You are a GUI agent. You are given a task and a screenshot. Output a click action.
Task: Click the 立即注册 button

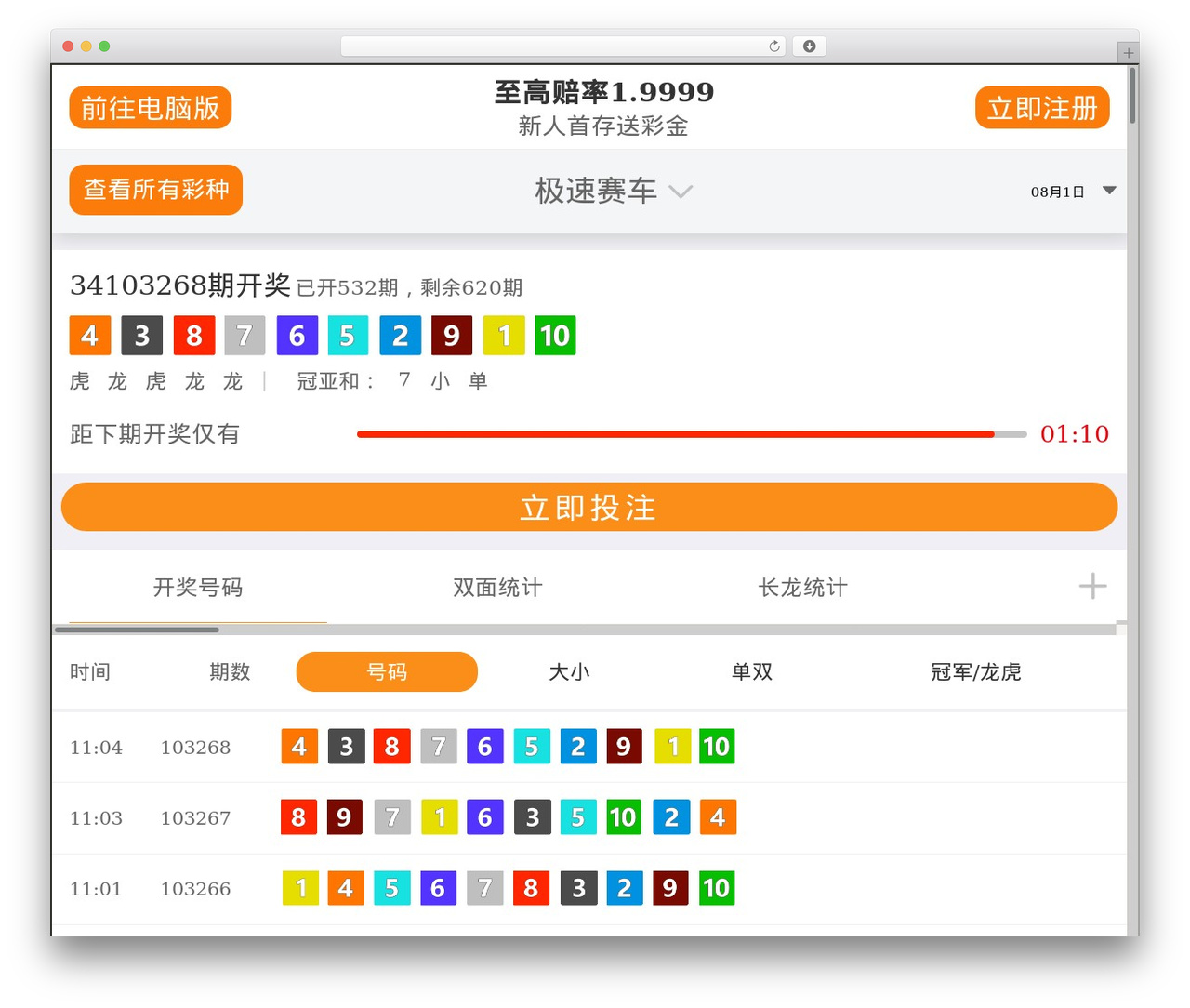pos(1042,108)
